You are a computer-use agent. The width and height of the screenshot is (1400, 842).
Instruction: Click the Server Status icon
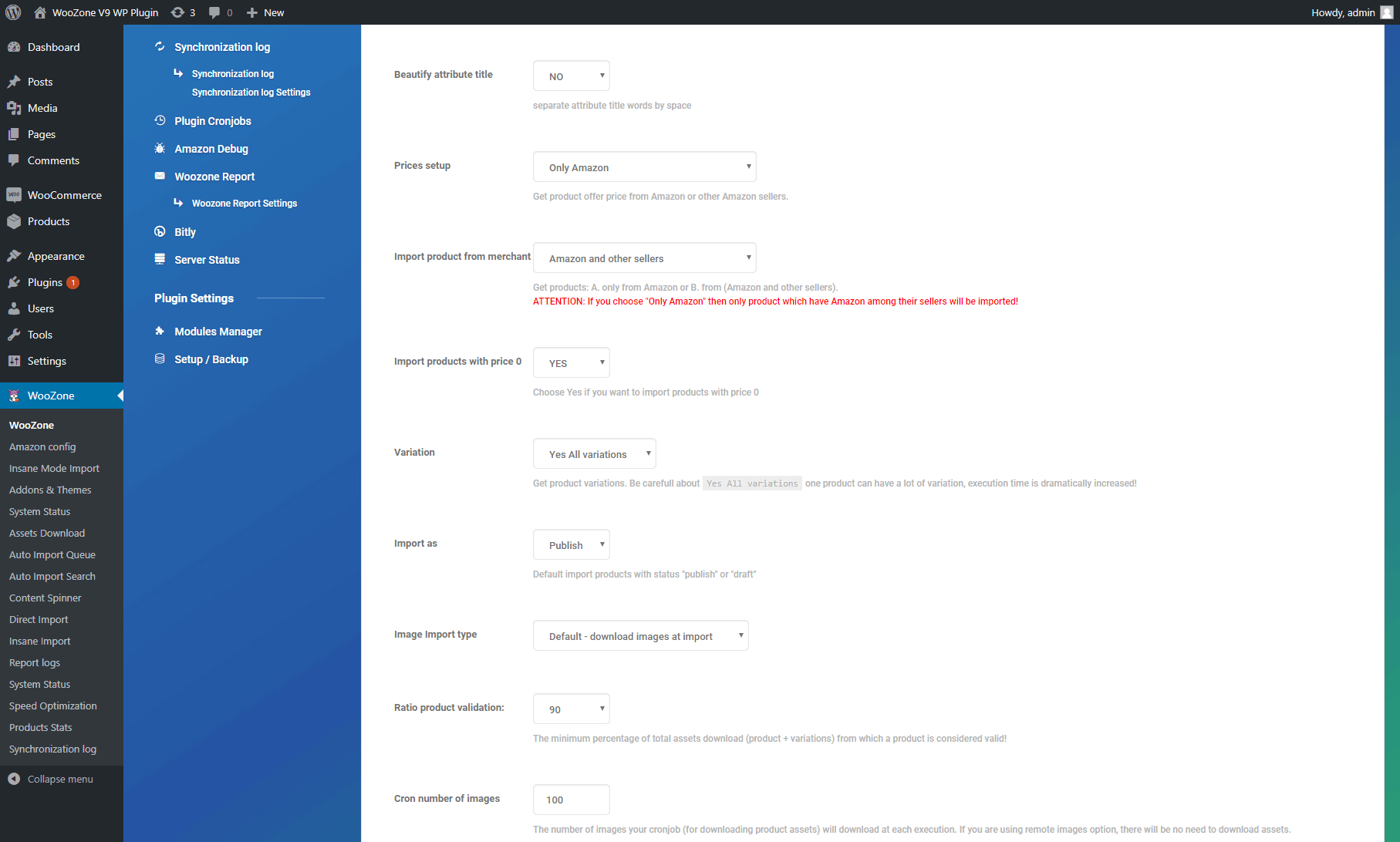click(x=160, y=259)
